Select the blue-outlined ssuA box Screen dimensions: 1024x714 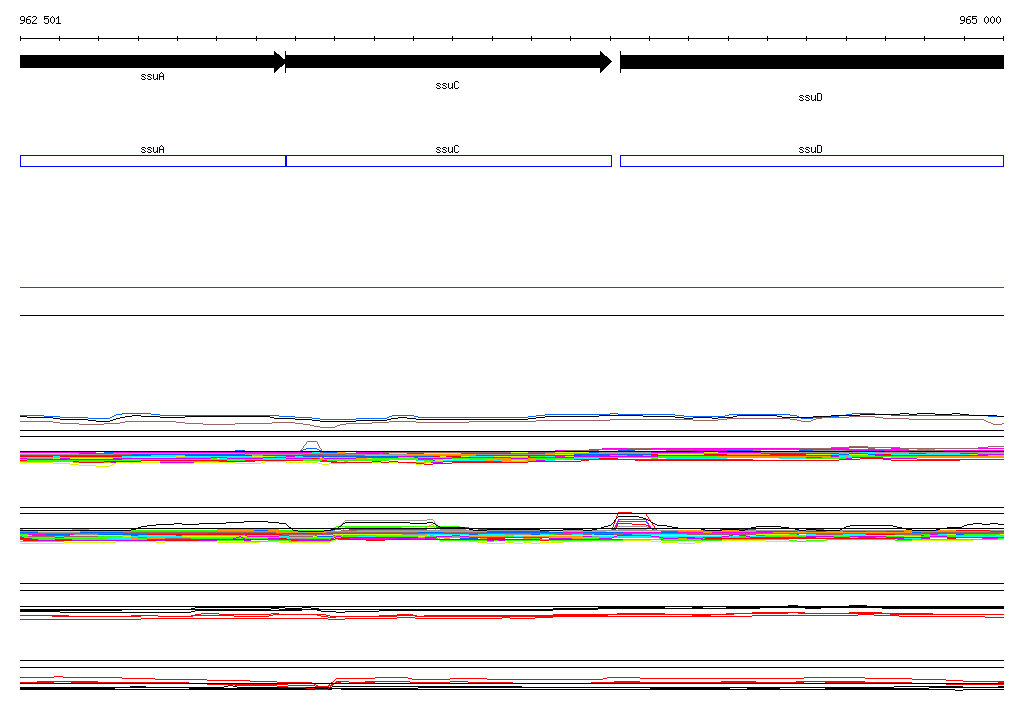click(153, 161)
